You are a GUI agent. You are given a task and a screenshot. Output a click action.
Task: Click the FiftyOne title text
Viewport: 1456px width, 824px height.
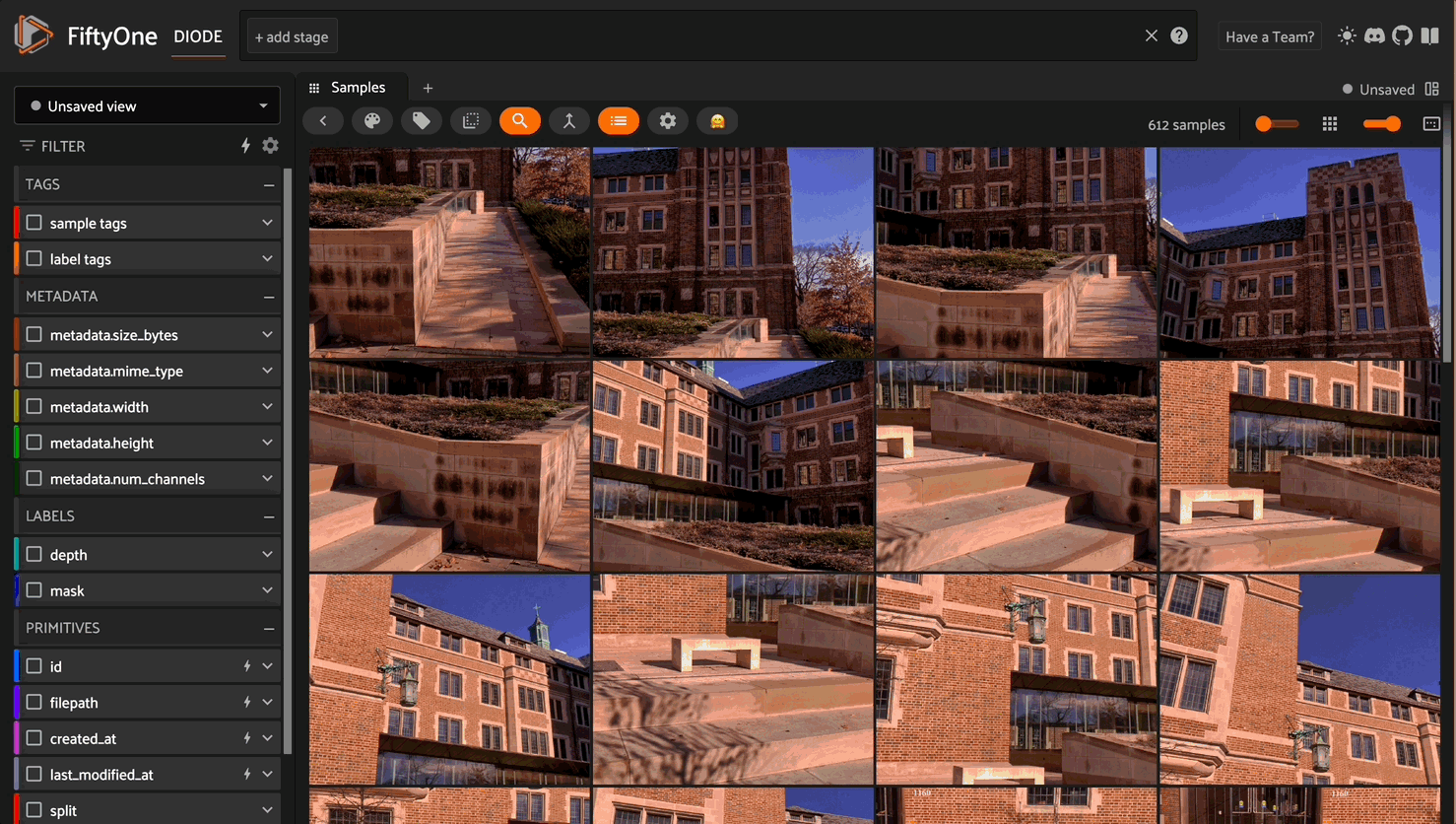point(112,36)
